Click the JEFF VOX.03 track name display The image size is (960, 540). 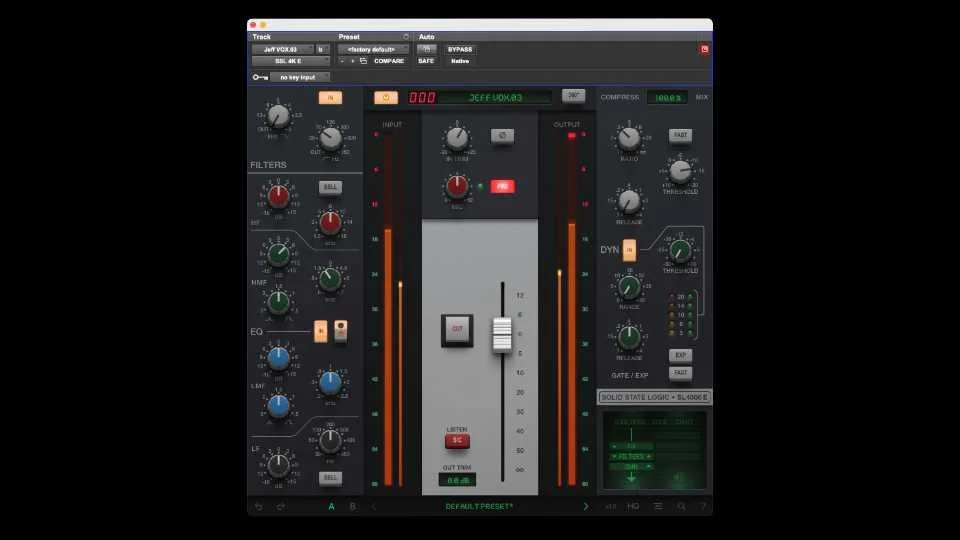pos(495,97)
